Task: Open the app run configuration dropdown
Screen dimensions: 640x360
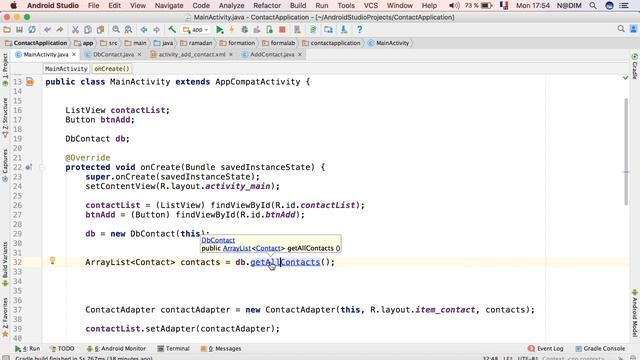Action: point(196,30)
